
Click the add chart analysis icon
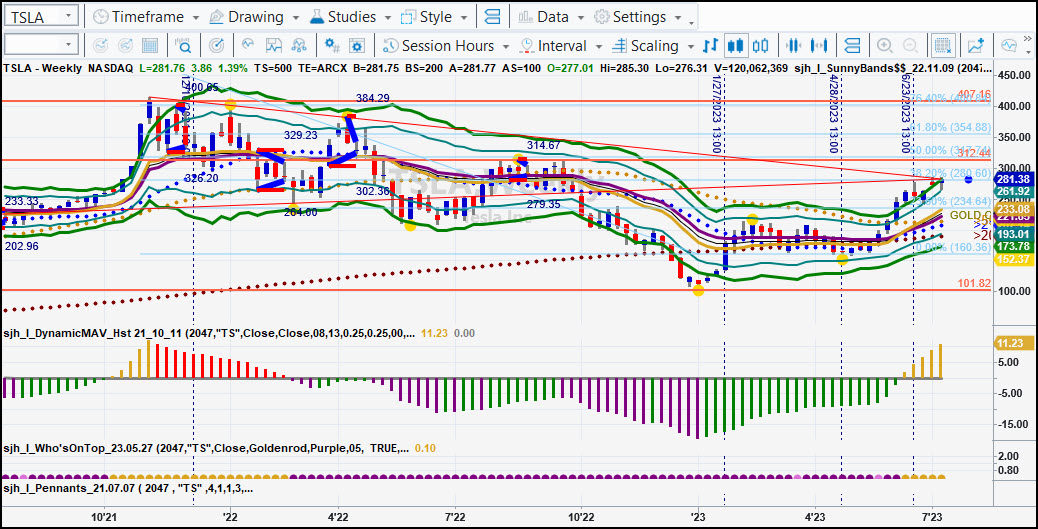pos(975,46)
